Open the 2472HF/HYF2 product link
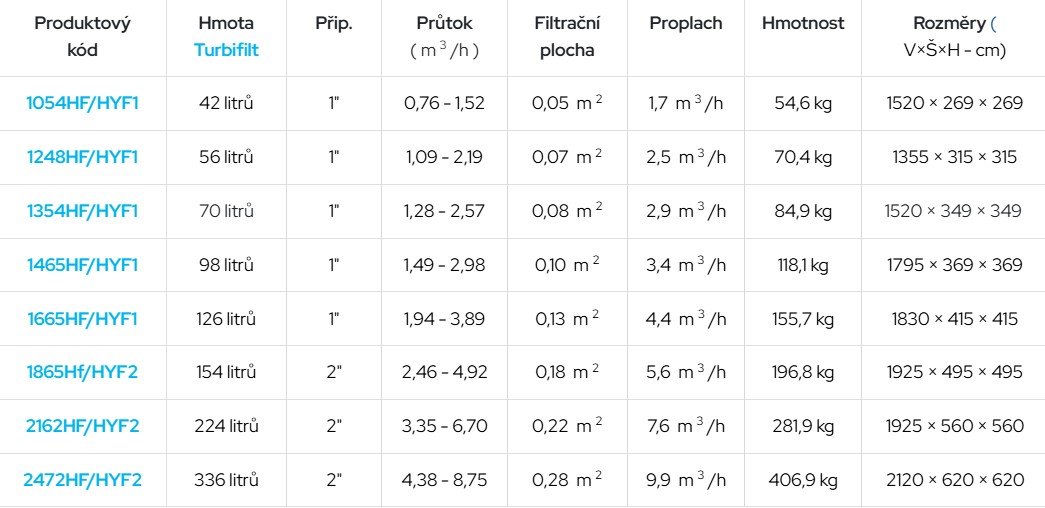This screenshot has width=1045, height=508. click(83, 480)
